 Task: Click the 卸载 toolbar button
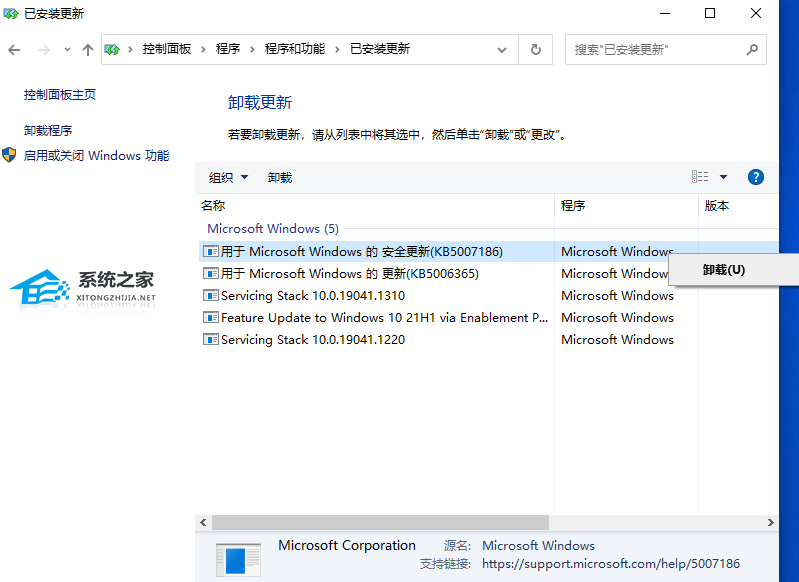click(x=280, y=177)
